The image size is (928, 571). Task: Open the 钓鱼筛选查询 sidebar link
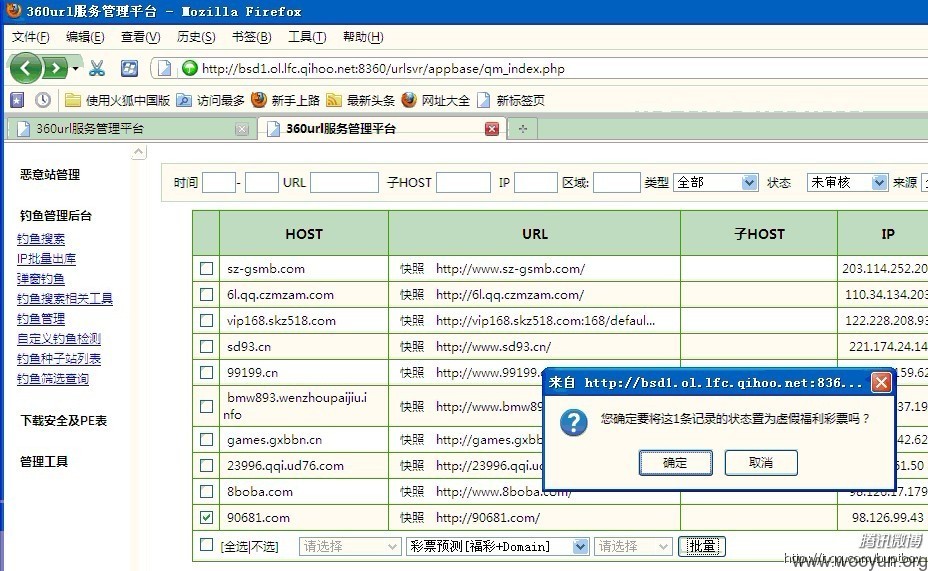[x=53, y=378]
